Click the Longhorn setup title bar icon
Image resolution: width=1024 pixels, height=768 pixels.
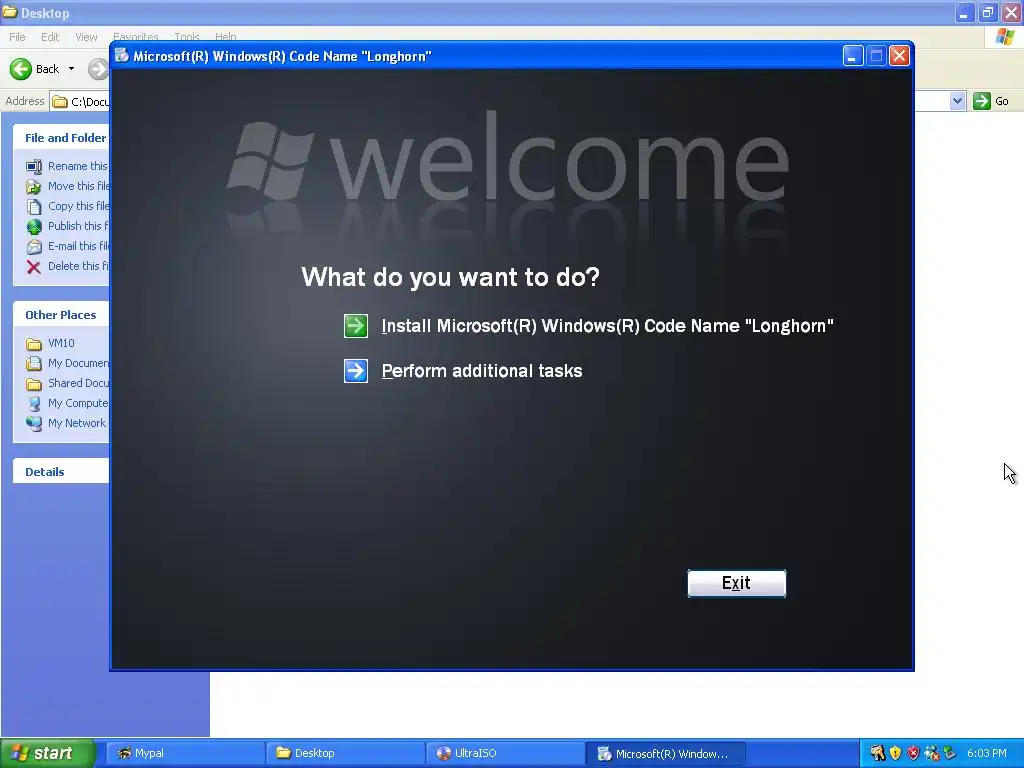tap(121, 56)
